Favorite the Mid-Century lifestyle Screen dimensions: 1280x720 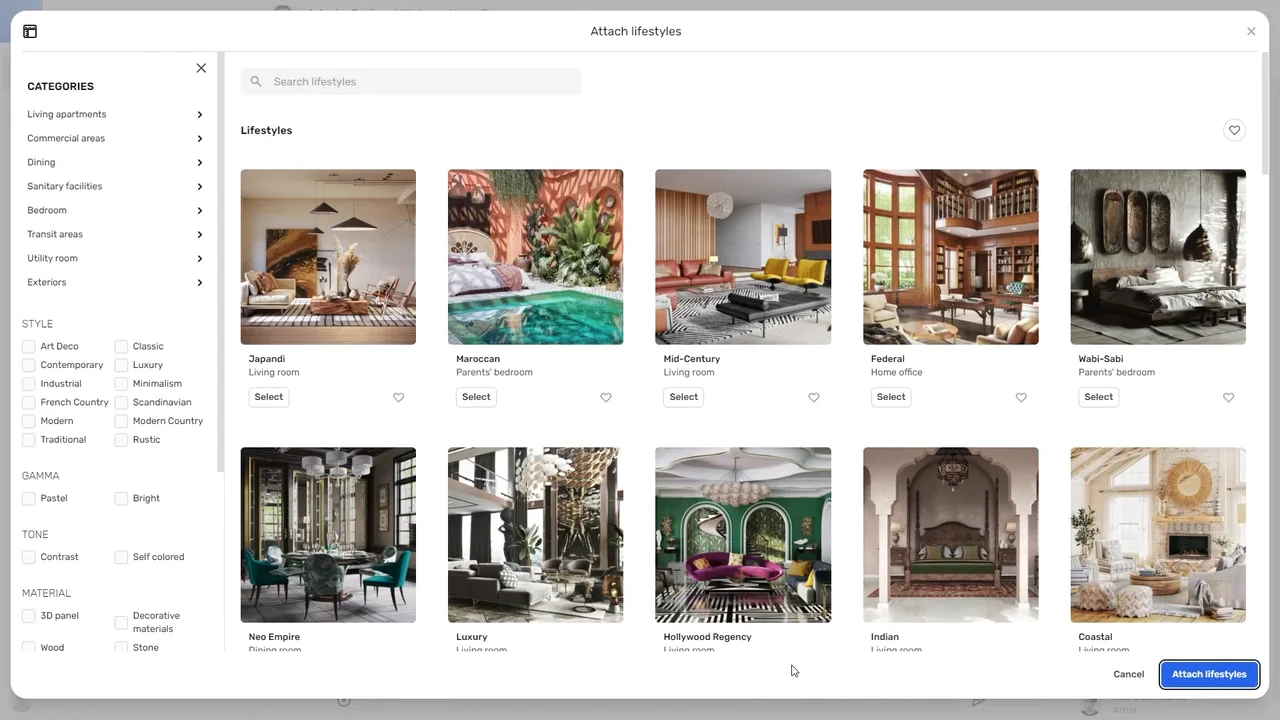(x=814, y=397)
